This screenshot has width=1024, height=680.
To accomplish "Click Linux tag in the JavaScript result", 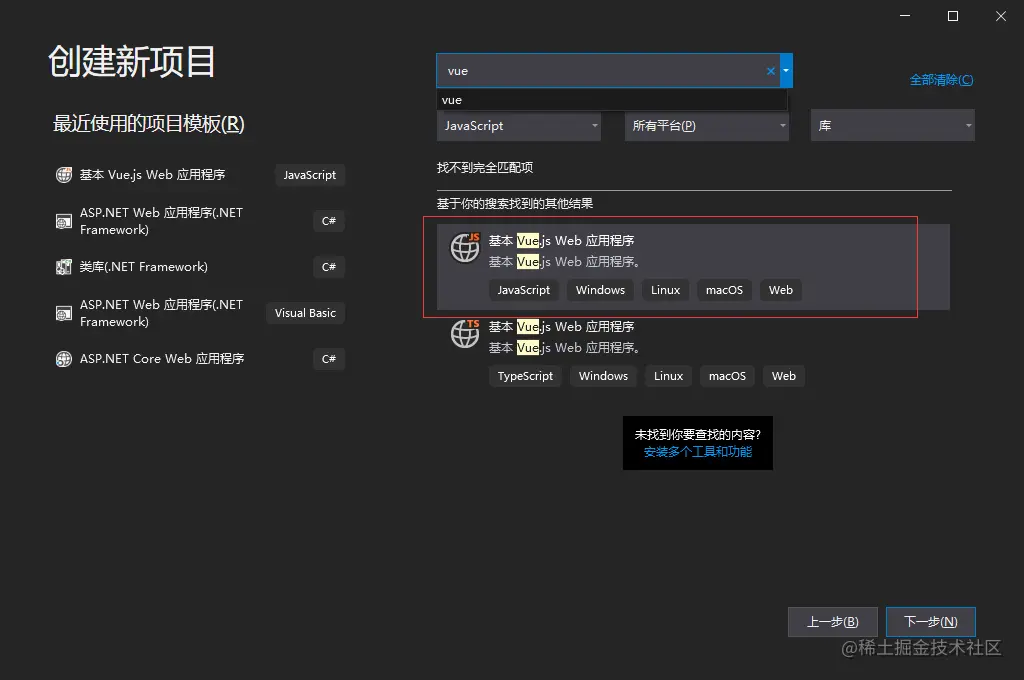I will 665,290.
